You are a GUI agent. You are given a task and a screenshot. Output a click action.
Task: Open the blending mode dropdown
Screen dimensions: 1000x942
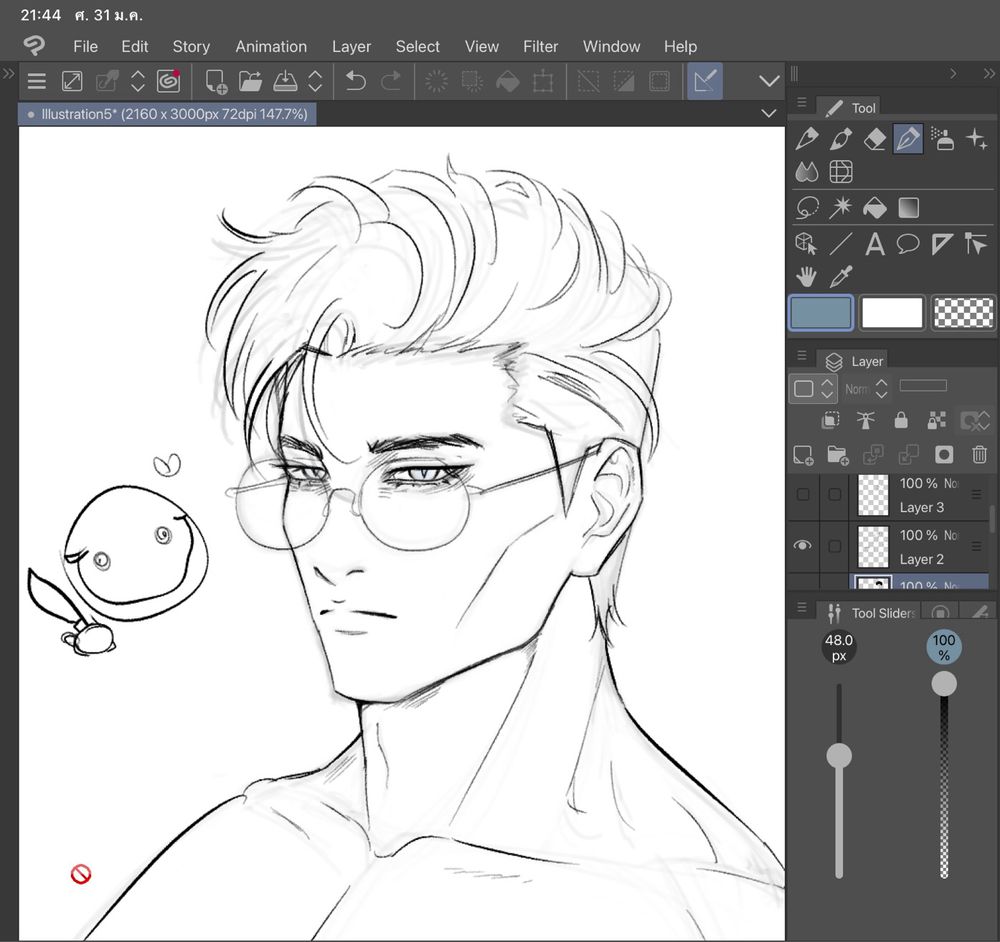coord(866,388)
